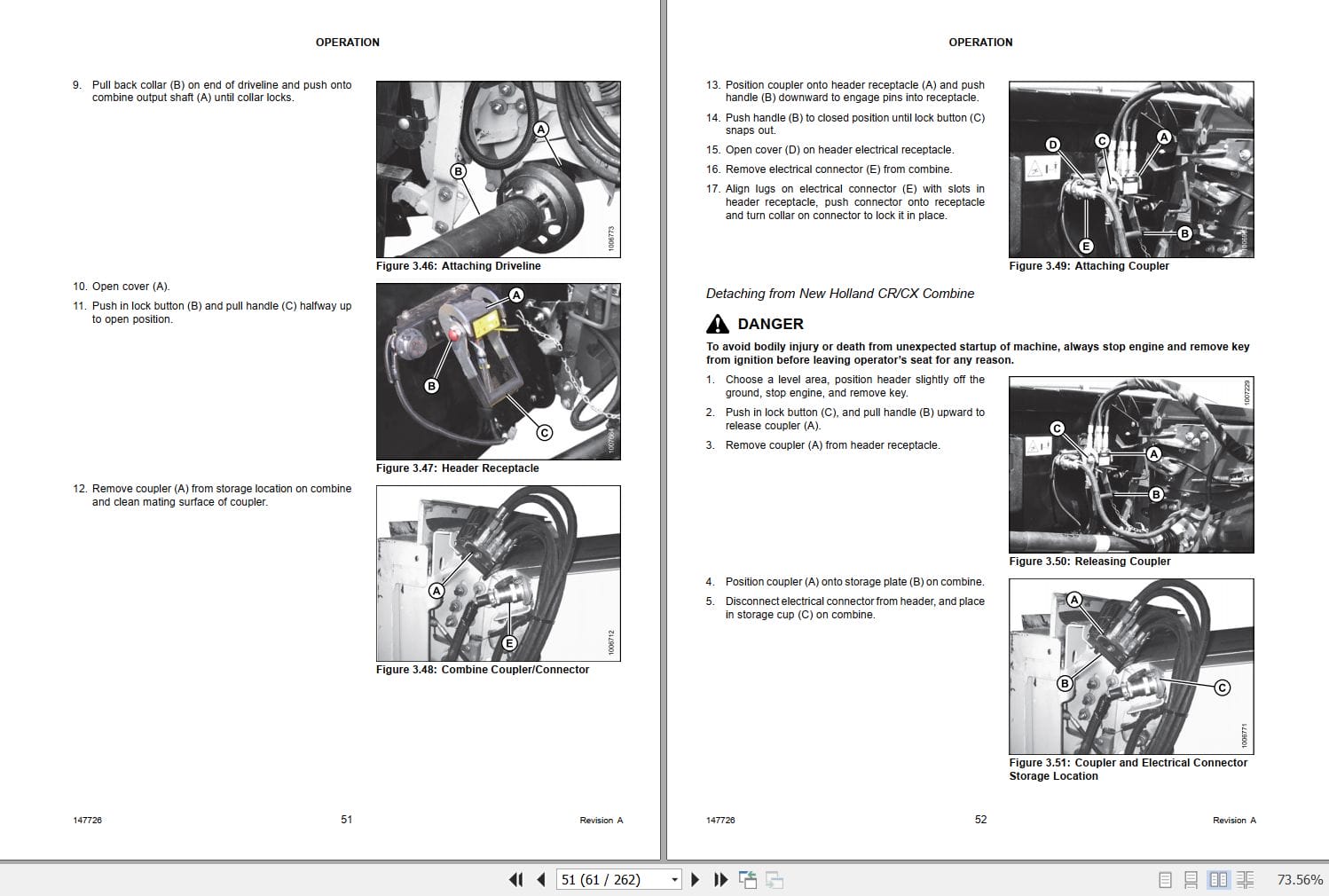
Task: Click the danger warning paragraph text
Action: coord(978,353)
